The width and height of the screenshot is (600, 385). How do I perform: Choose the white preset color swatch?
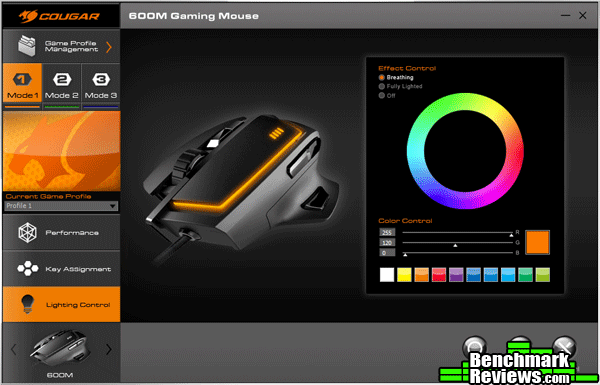pyautogui.click(x=387, y=275)
